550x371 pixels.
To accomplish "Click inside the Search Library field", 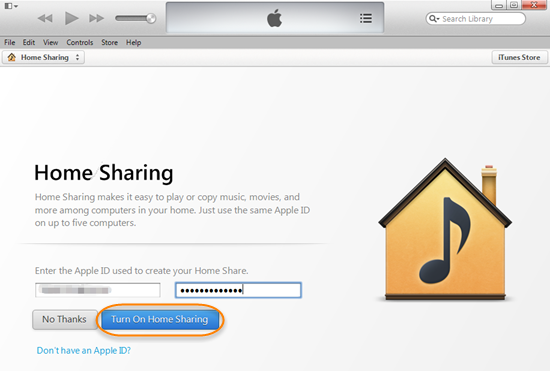I will tap(476, 19).
